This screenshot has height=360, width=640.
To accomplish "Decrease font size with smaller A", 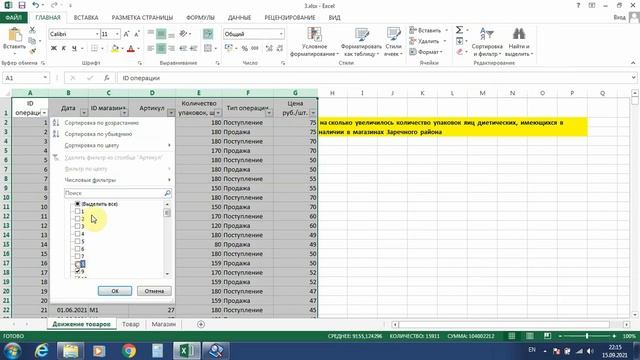I will click(137, 34).
